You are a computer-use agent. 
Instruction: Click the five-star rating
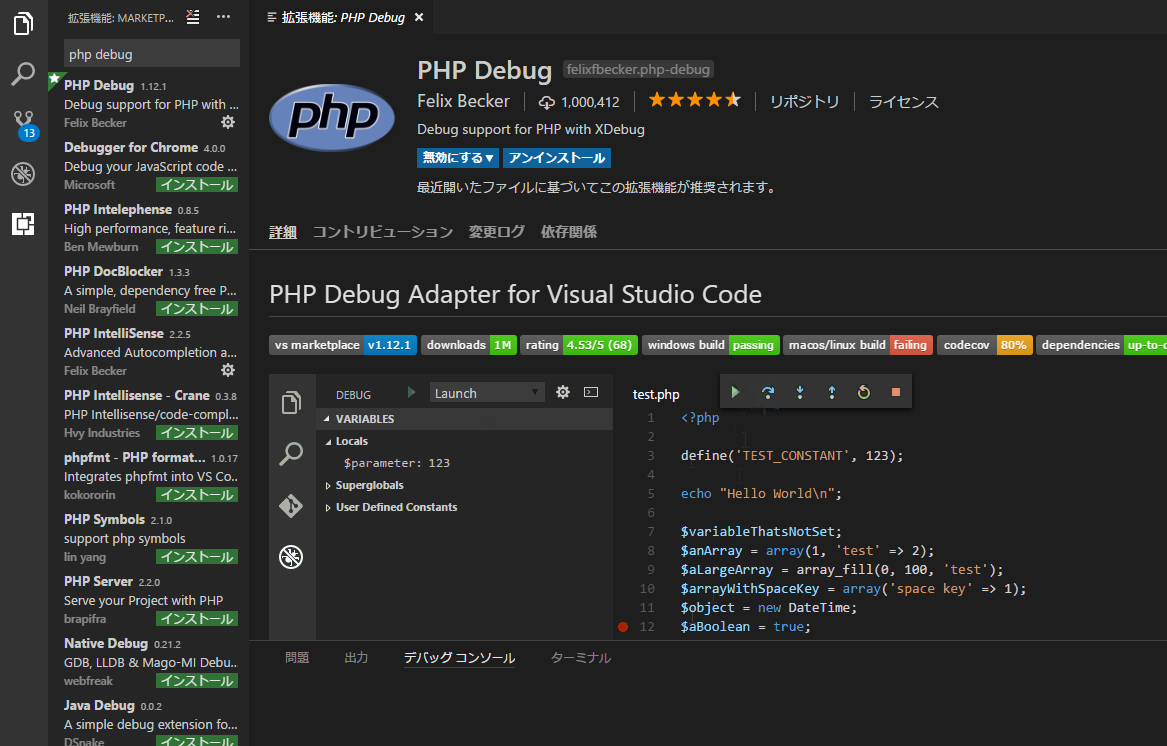pyautogui.click(x=694, y=100)
